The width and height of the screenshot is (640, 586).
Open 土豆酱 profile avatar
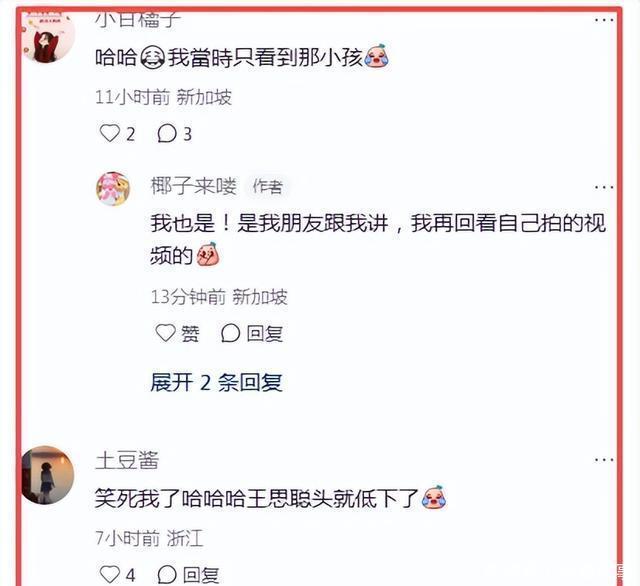48,475
